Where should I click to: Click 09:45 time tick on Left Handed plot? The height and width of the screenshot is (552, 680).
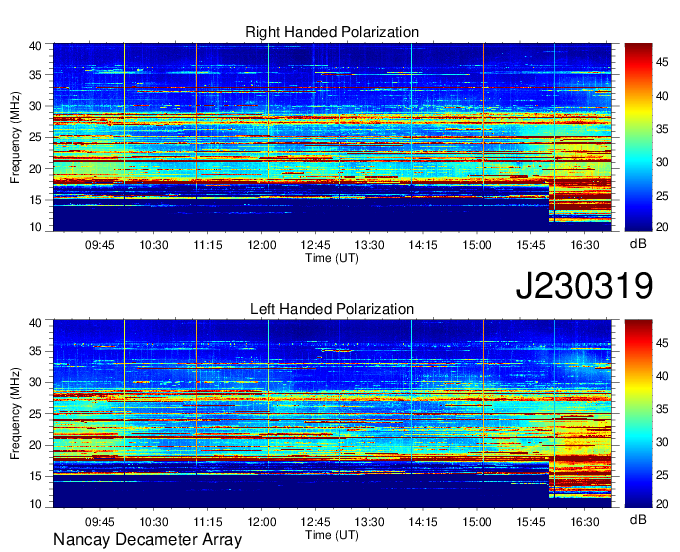[100, 522]
